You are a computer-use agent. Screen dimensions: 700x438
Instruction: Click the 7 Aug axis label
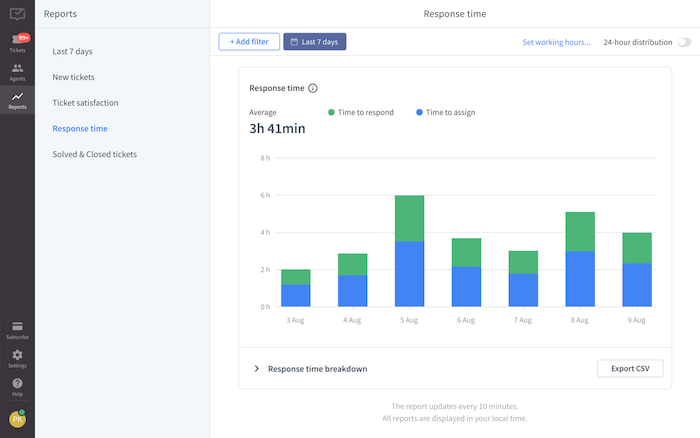click(x=522, y=320)
